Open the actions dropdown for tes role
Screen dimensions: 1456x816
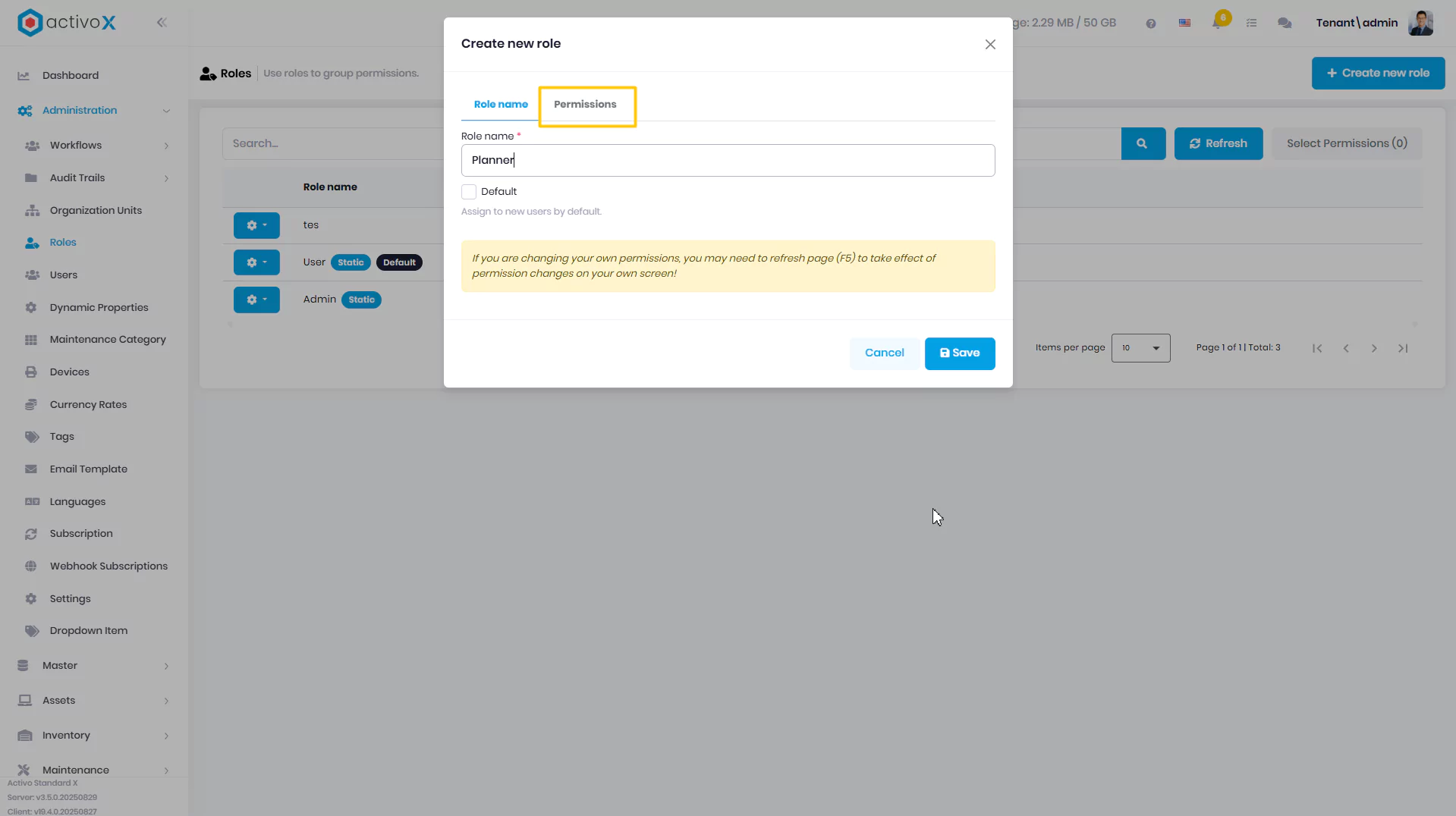[x=256, y=225]
